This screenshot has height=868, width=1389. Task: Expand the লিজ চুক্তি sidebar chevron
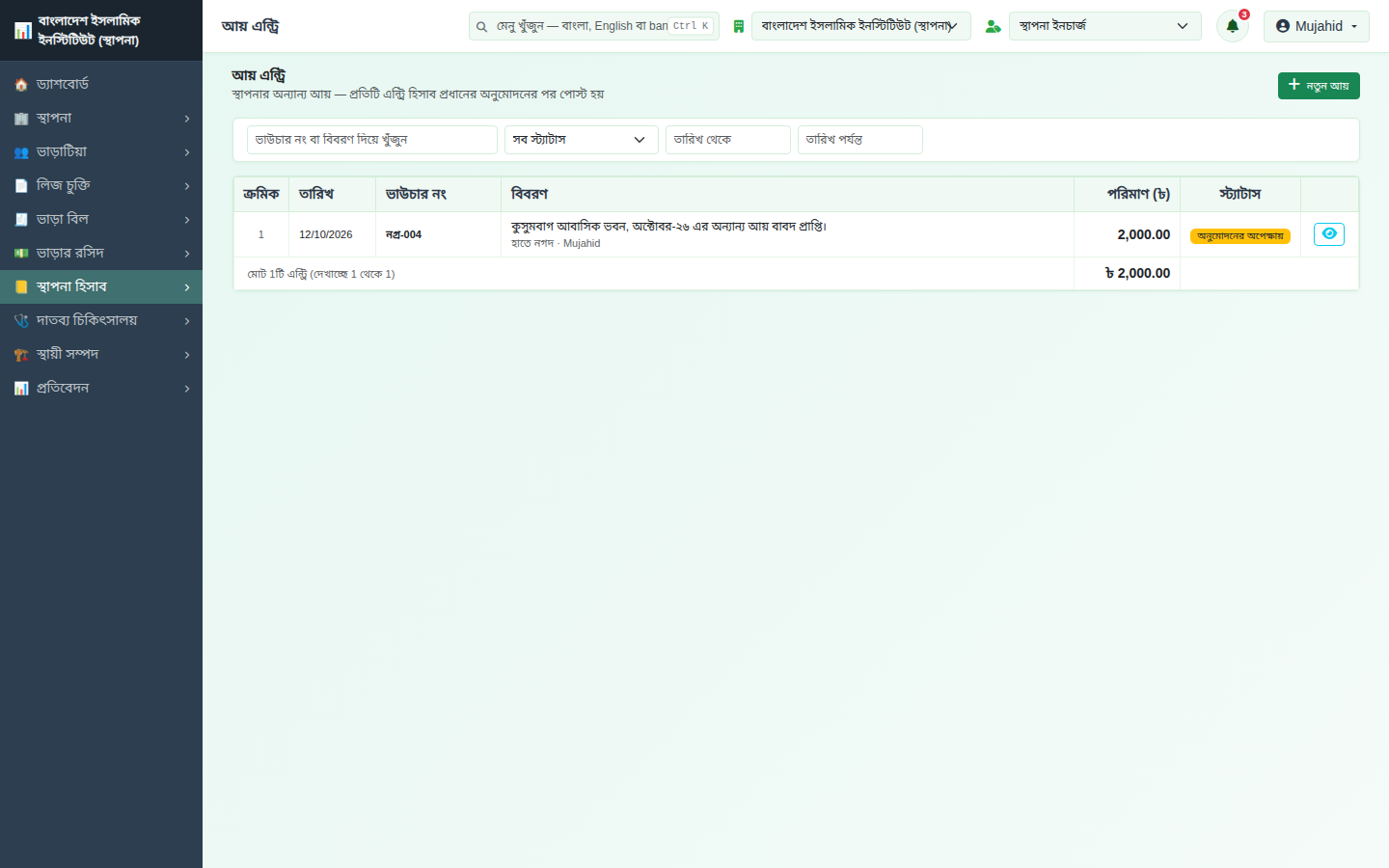tap(187, 186)
